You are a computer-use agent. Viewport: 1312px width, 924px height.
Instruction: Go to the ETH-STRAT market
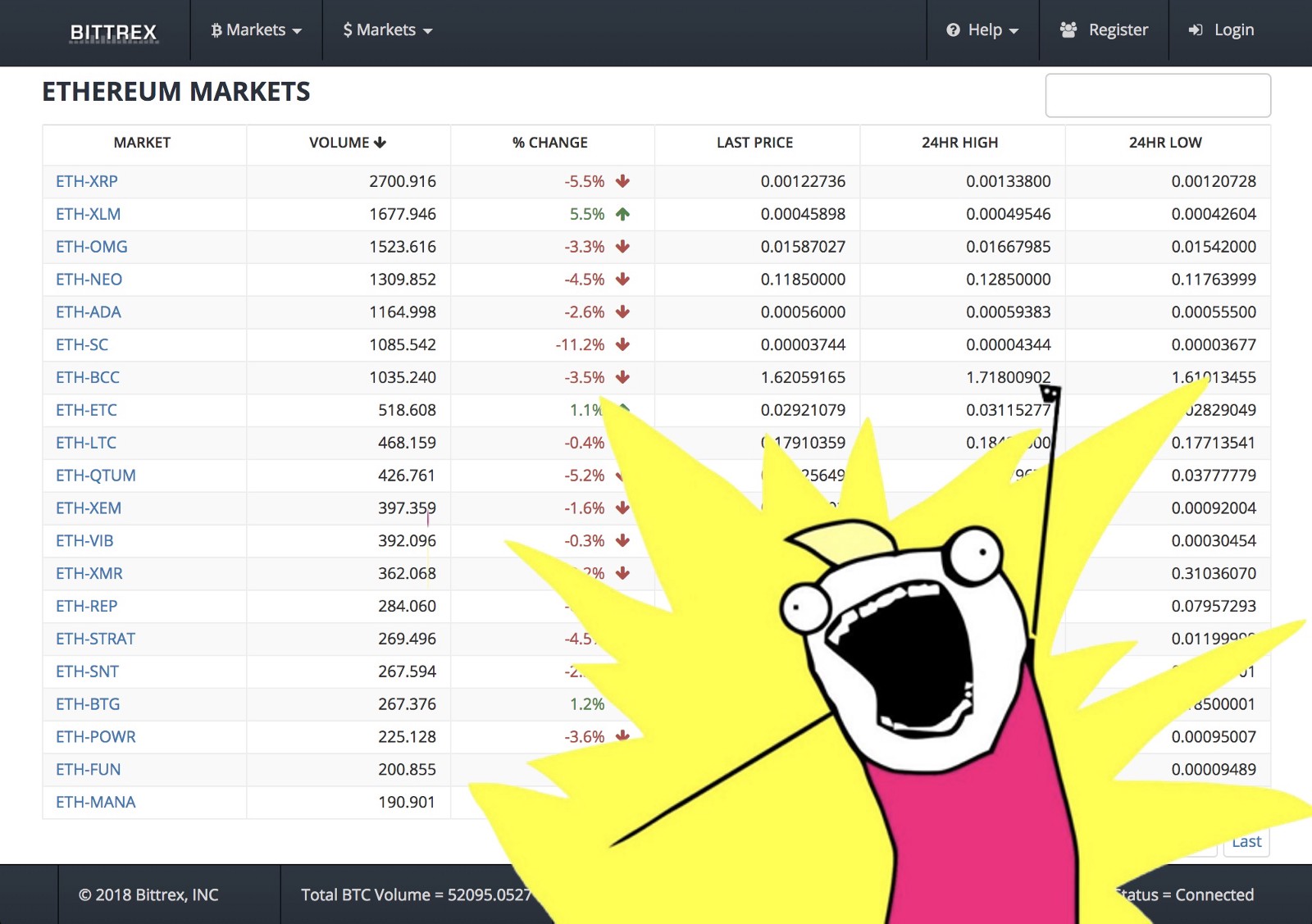(x=96, y=640)
